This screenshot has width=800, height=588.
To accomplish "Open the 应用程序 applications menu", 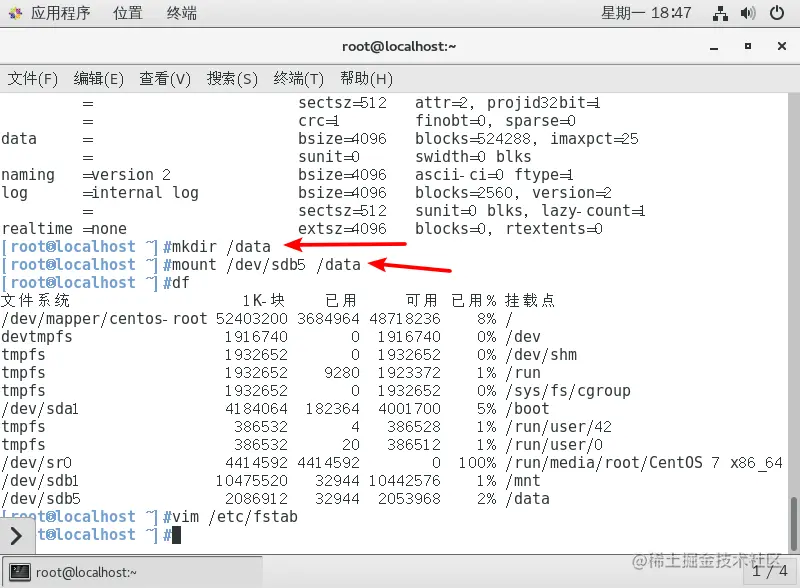I will click(x=60, y=13).
